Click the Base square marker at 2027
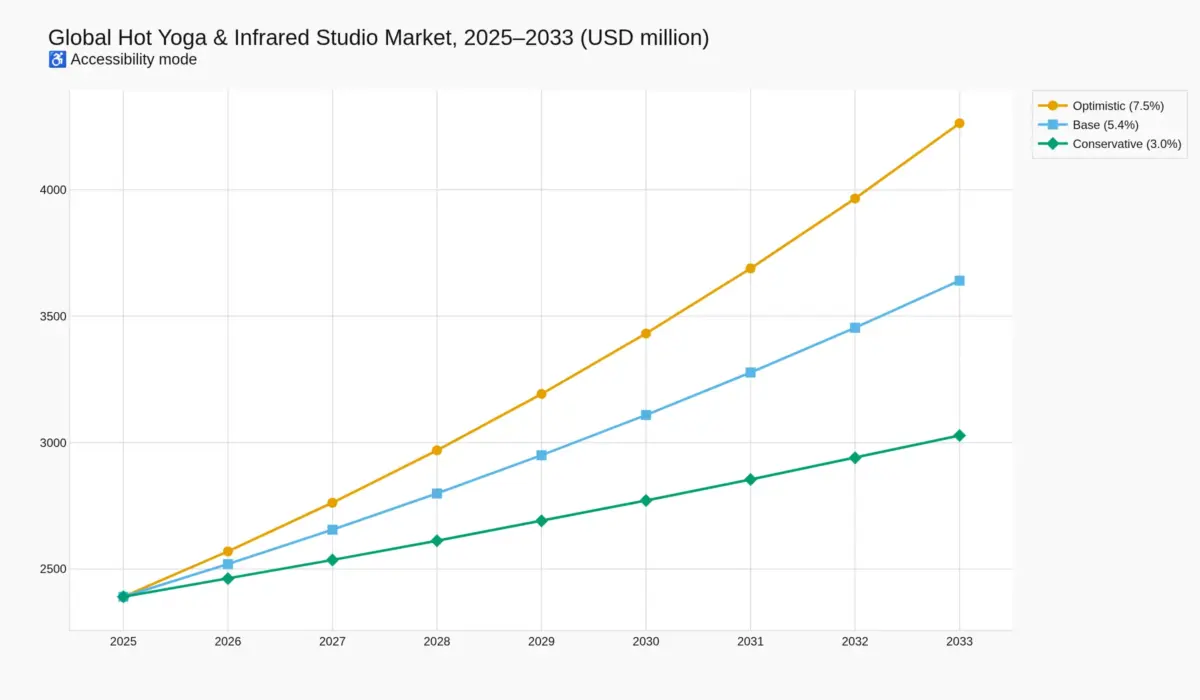 click(x=332, y=530)
